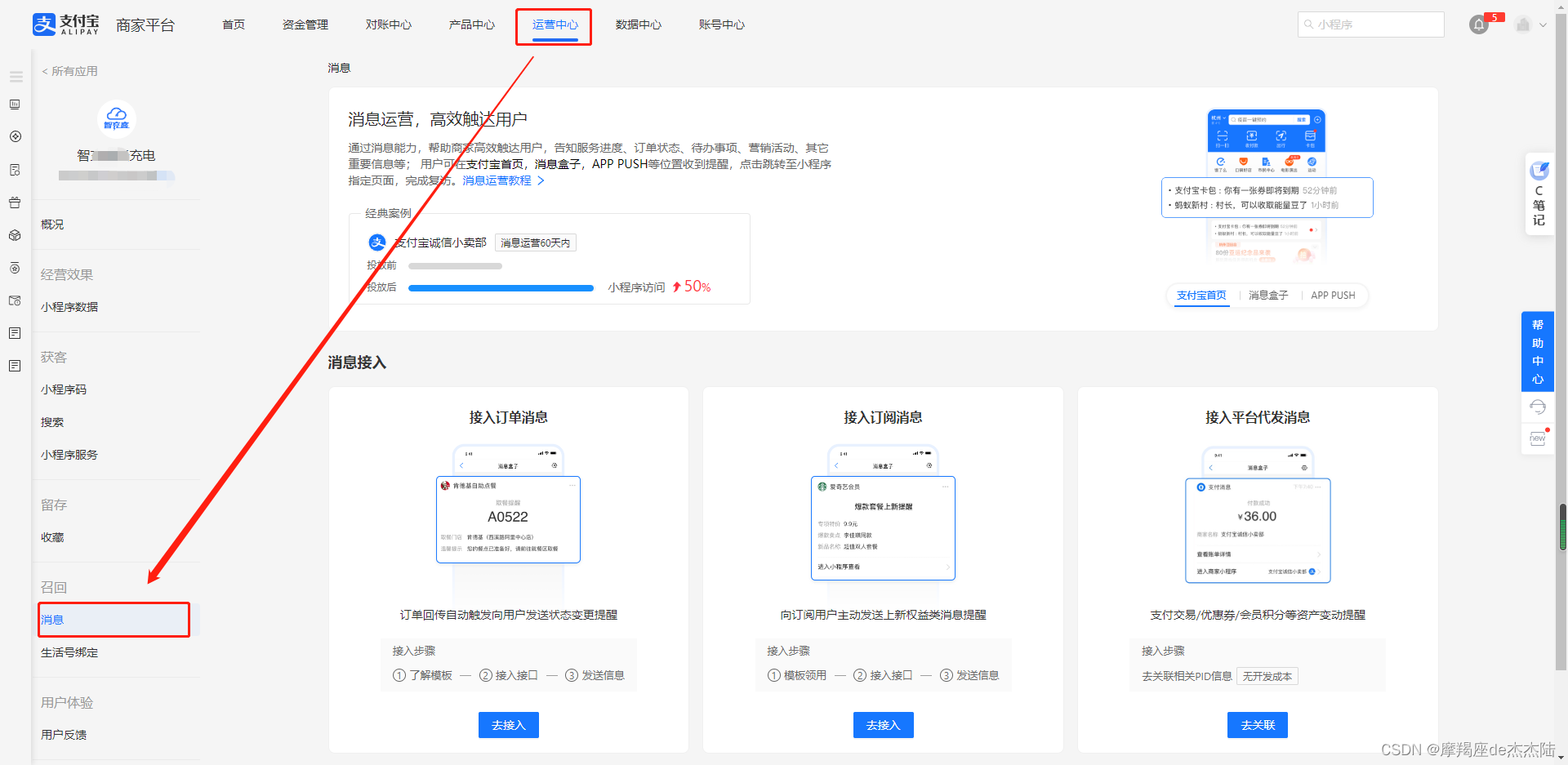Open notifications bell with 5 badge
This screenshot has height=765, width=1568.
[x=1479, y=24]
